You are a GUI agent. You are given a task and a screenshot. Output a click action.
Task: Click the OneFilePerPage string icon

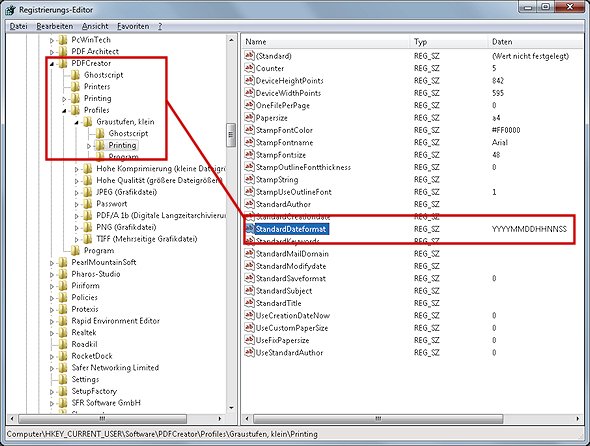[x=249, y=105]
